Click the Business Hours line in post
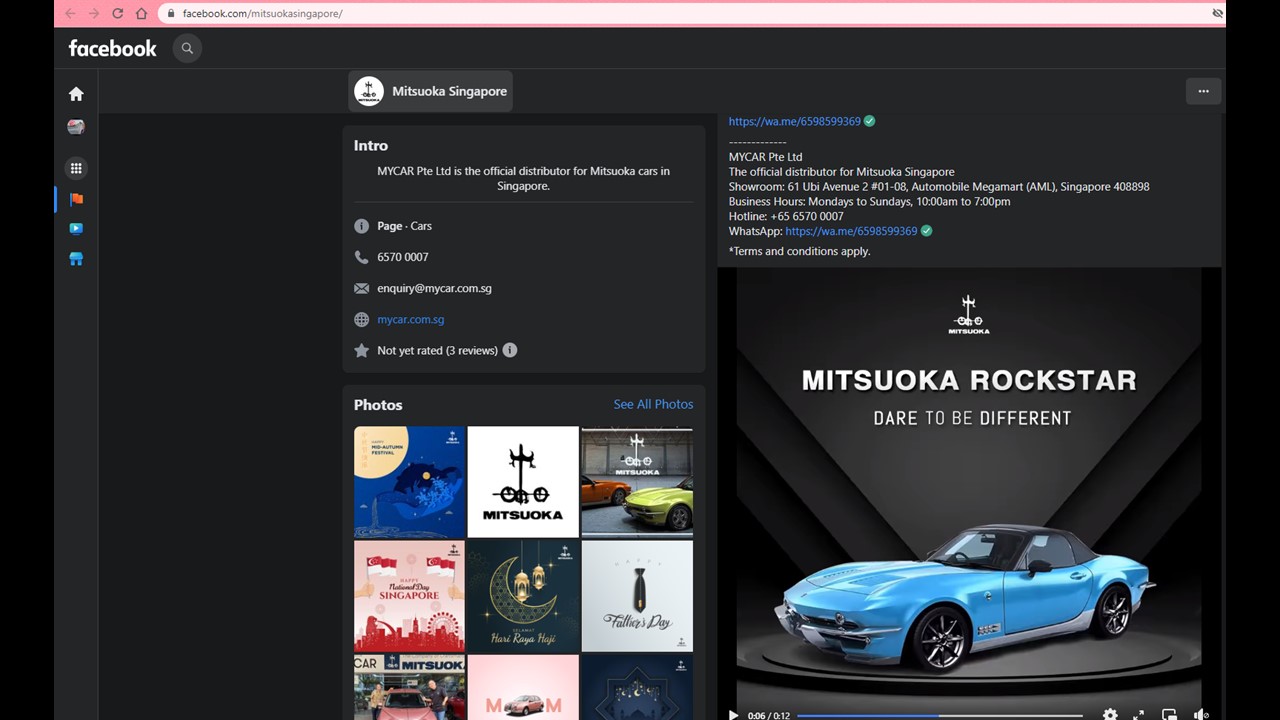1280x720 pixels. (x=869, y=201)
